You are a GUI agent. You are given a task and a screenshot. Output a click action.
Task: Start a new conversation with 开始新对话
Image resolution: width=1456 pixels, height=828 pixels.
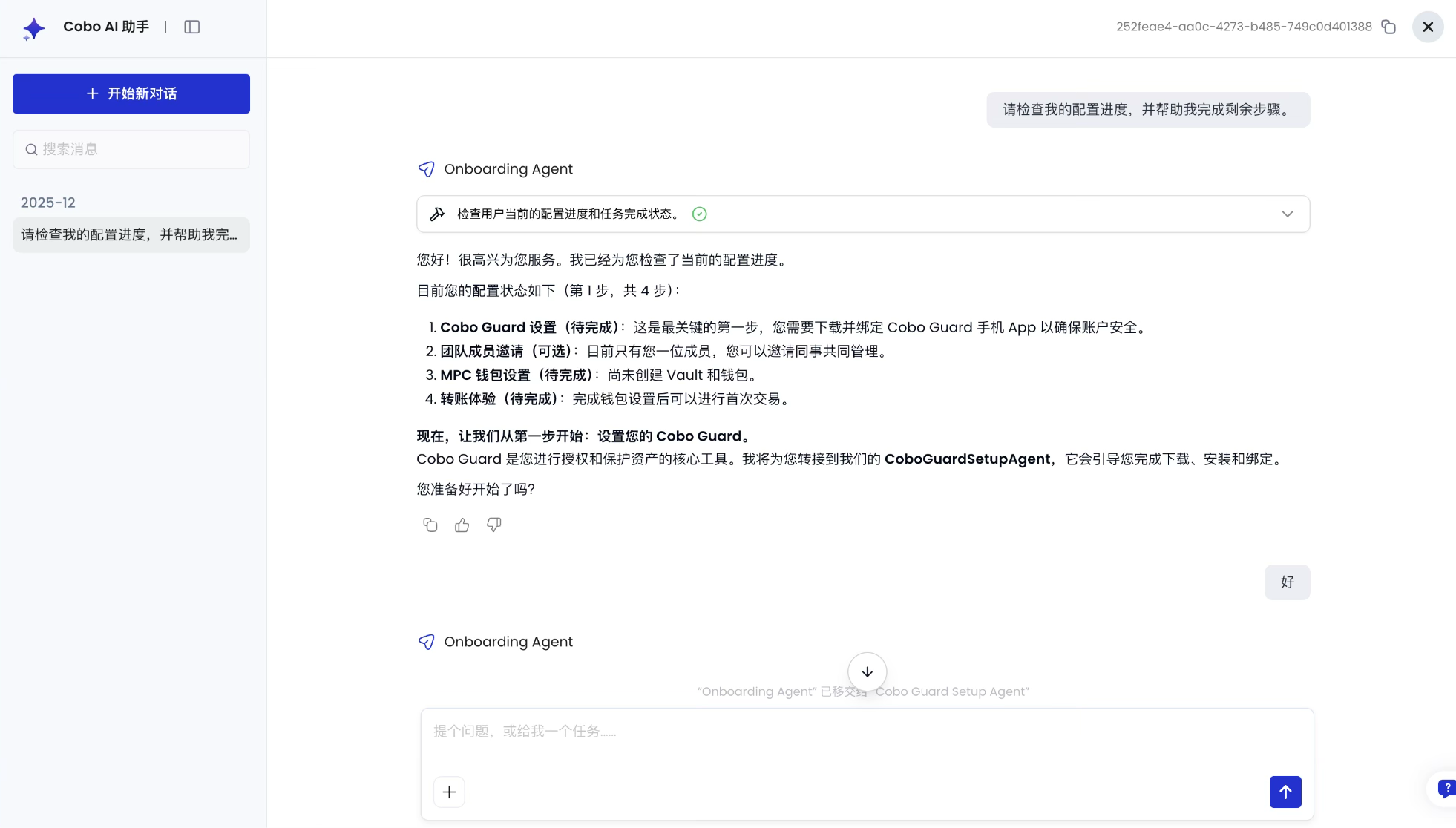coord(131,93)
